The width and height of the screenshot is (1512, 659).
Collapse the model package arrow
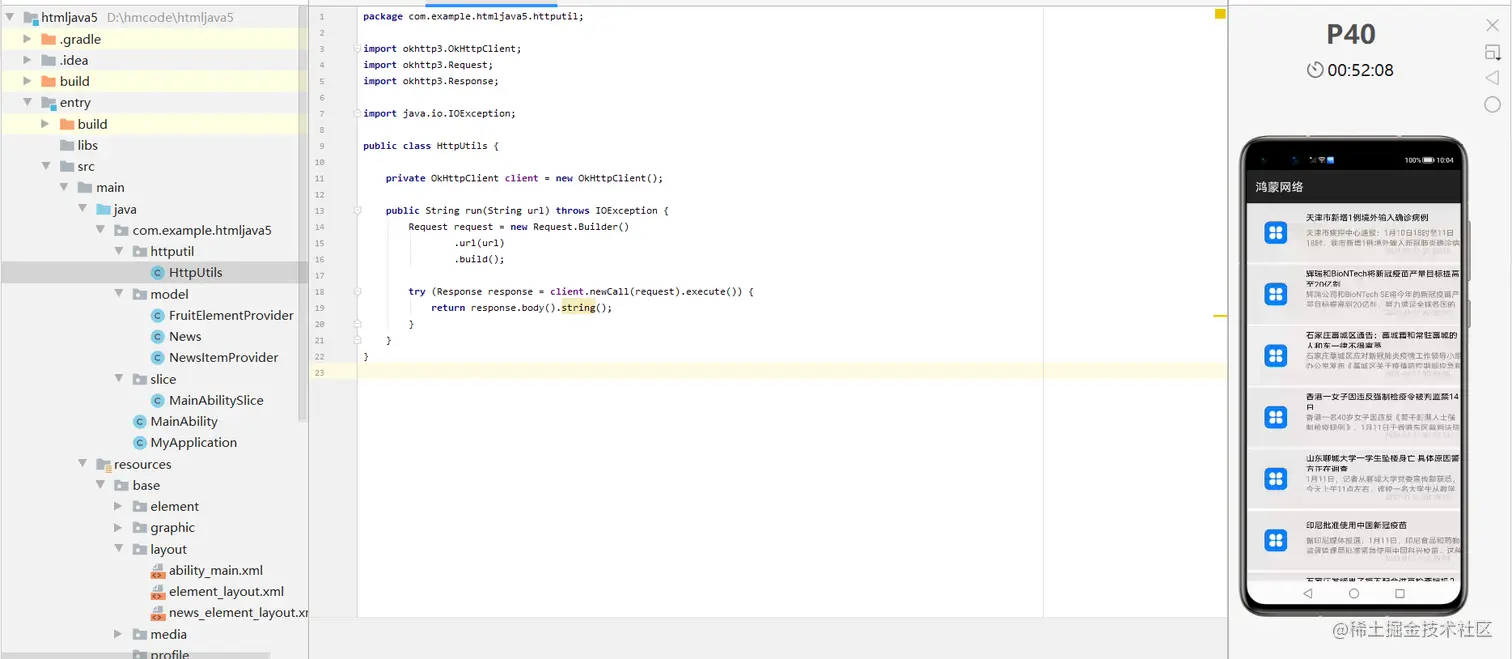(x=118, y=294)
